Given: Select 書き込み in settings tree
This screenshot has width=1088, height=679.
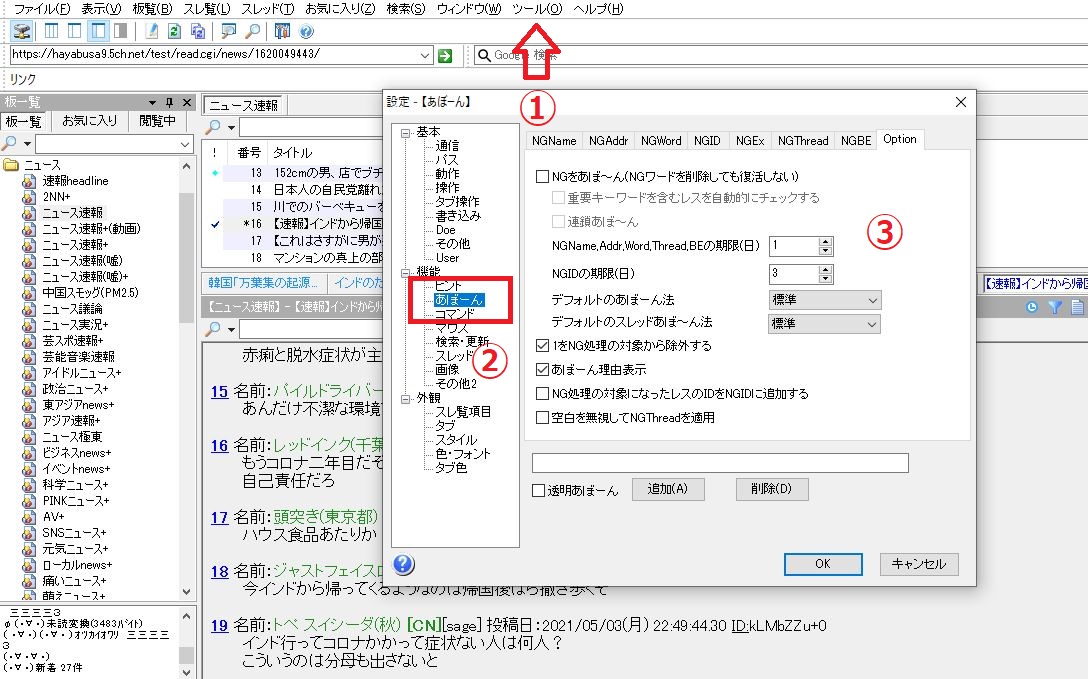Looking at the screenshot, I should pos(458,216).
